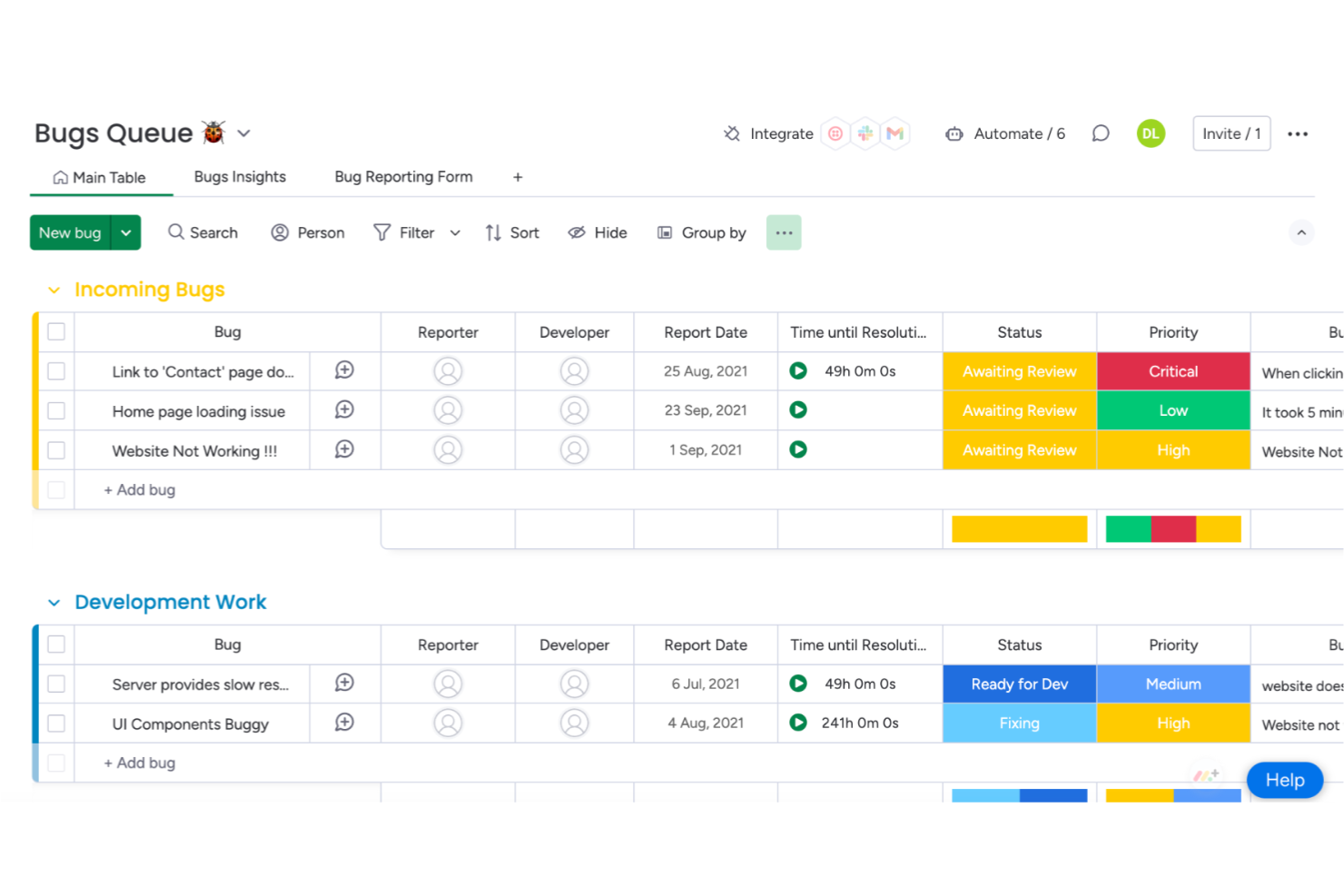Assign developer for UI Components Buggy
The height and width of the screenshot is (896, 1344).
point(574,724)
